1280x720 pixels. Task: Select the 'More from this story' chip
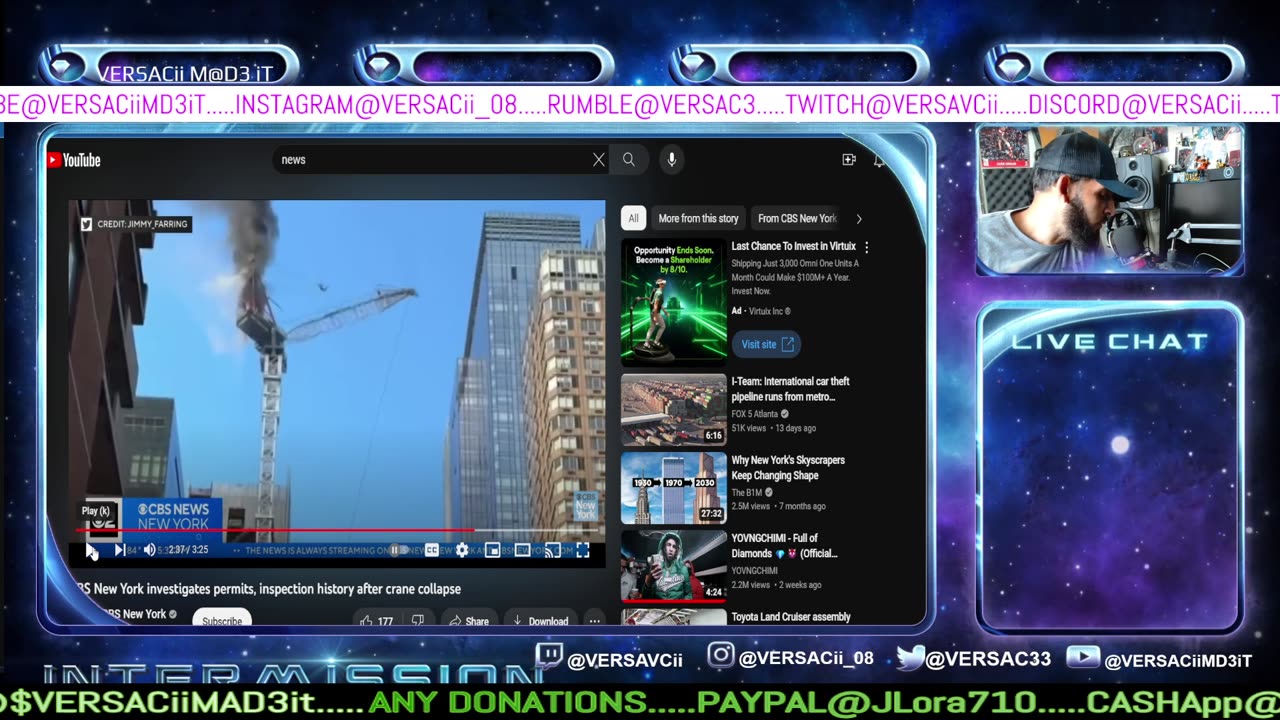(698, 218)
